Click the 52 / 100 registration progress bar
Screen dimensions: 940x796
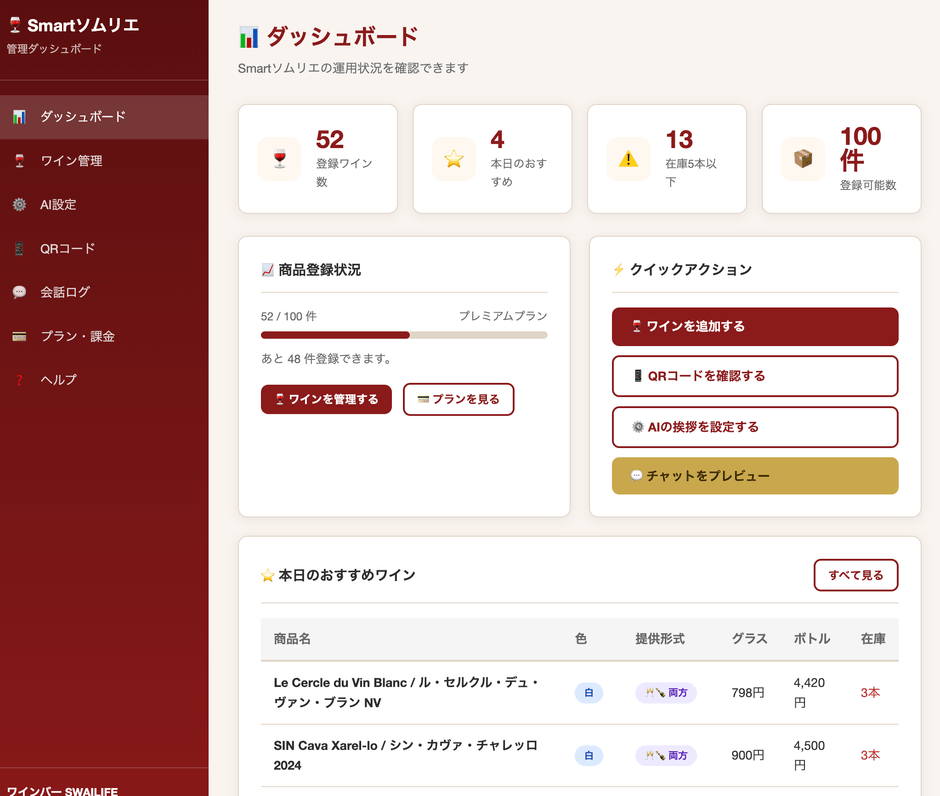coord(404,335)
